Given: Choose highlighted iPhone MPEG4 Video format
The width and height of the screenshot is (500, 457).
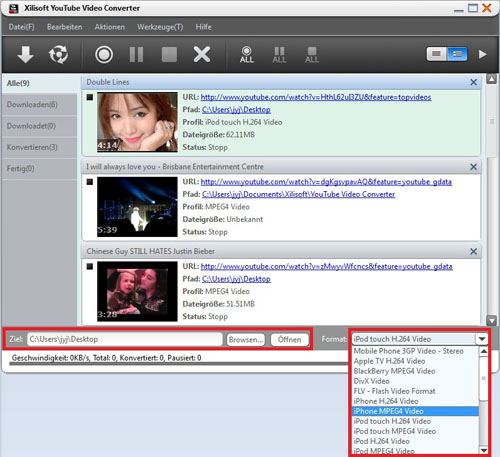Looking at the screenshot, I should point(415,411).
